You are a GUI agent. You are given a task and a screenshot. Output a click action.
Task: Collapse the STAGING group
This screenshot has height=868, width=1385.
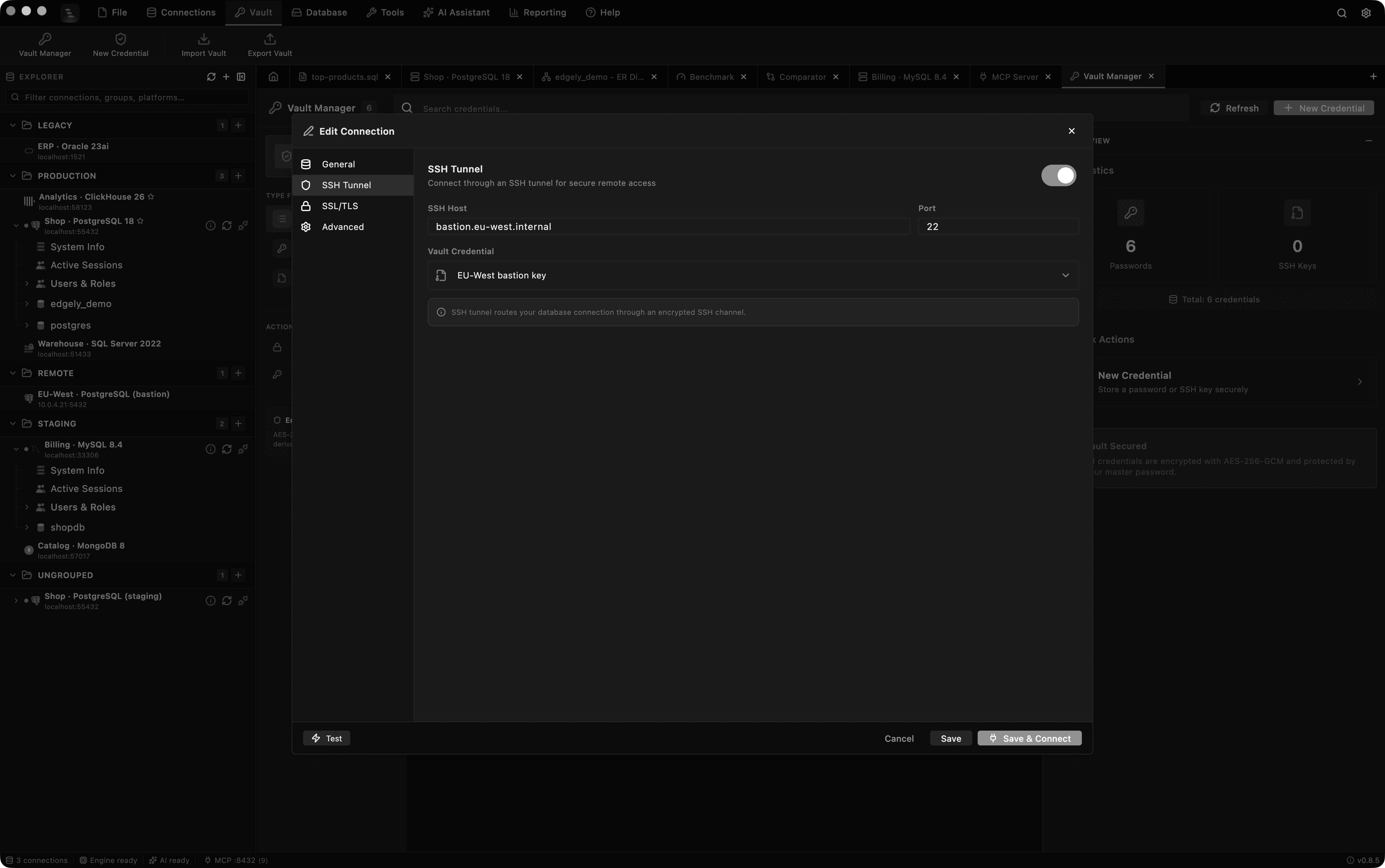[x=13, y=424]
